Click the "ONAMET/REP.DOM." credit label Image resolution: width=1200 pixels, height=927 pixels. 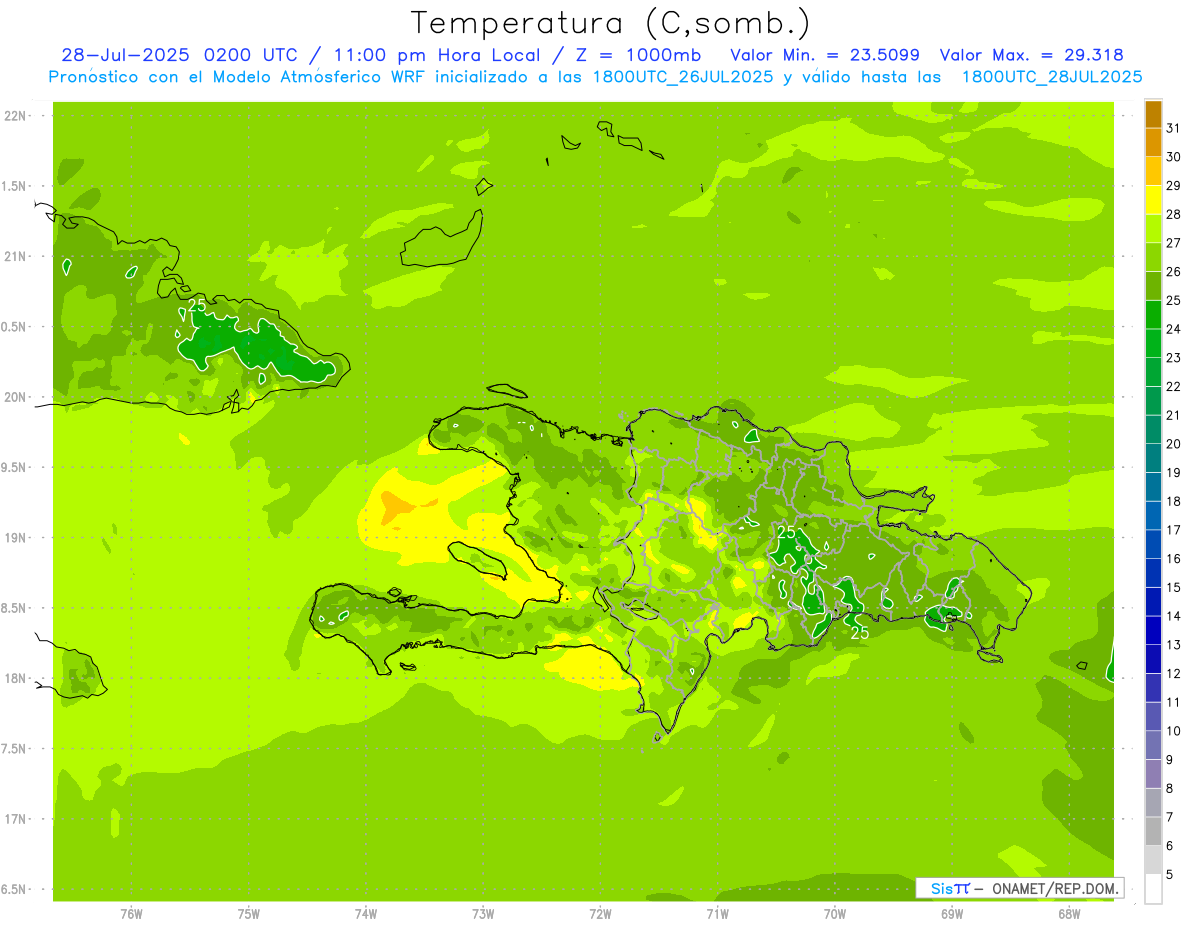pyautogui.click(x=1055, y=888)
